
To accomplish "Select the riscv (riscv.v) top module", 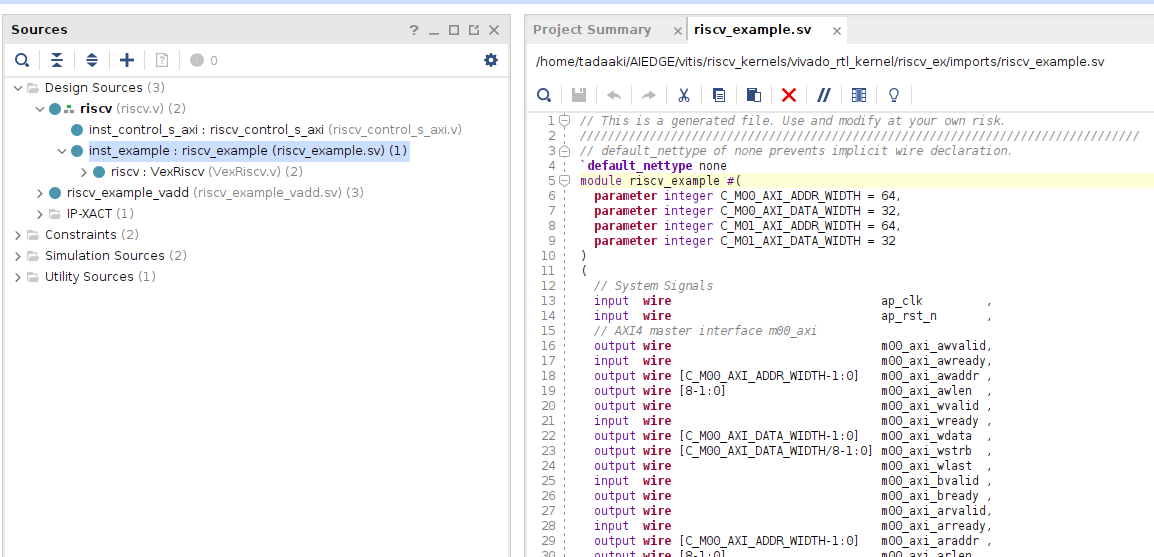I will (x=132, y=109).
